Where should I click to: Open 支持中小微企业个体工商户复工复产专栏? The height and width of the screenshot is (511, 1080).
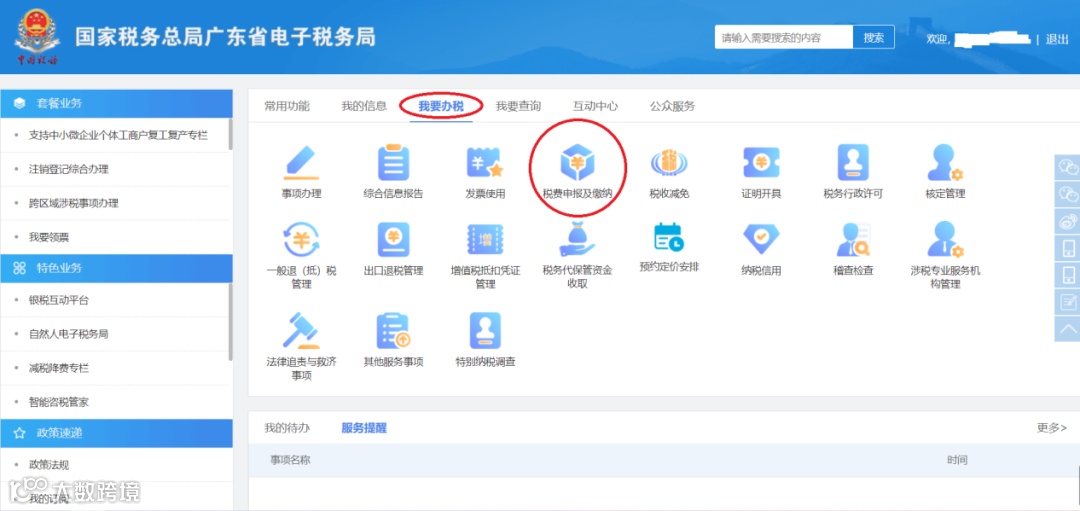(x=118, y=135)
